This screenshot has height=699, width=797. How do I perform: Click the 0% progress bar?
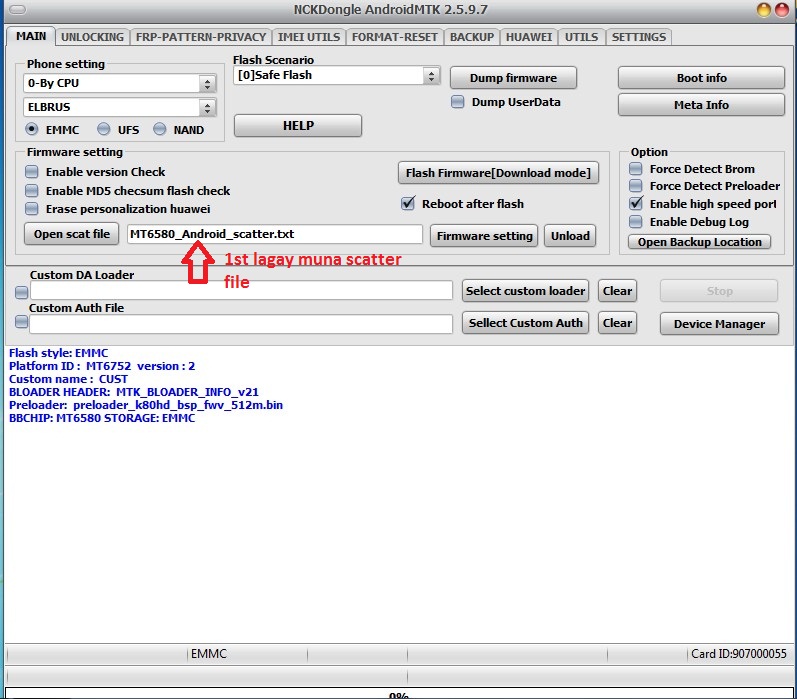399,693
